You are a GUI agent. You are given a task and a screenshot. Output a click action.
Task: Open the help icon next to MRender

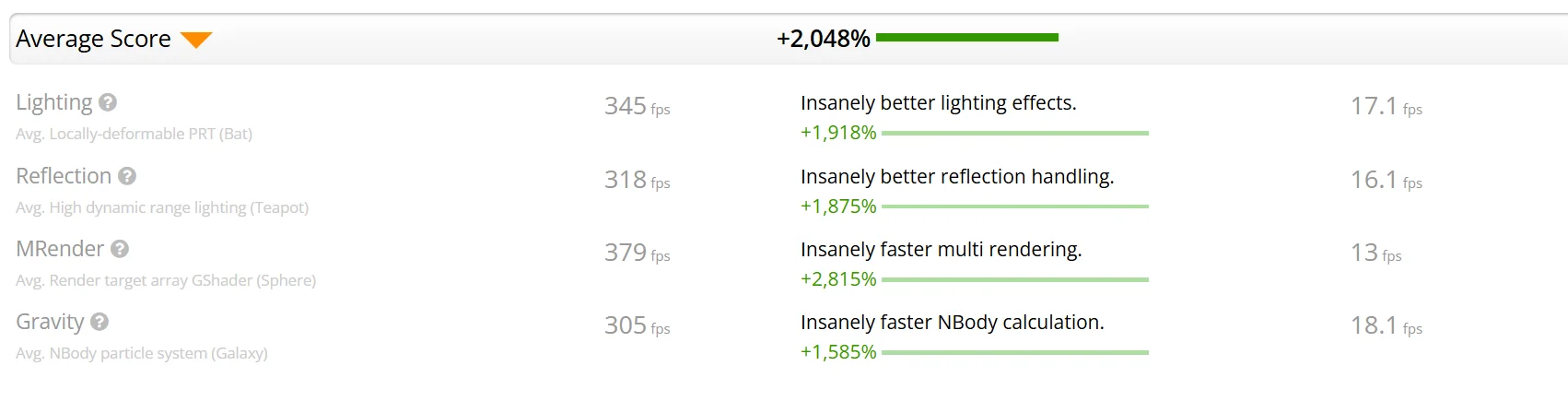[120, 249]
